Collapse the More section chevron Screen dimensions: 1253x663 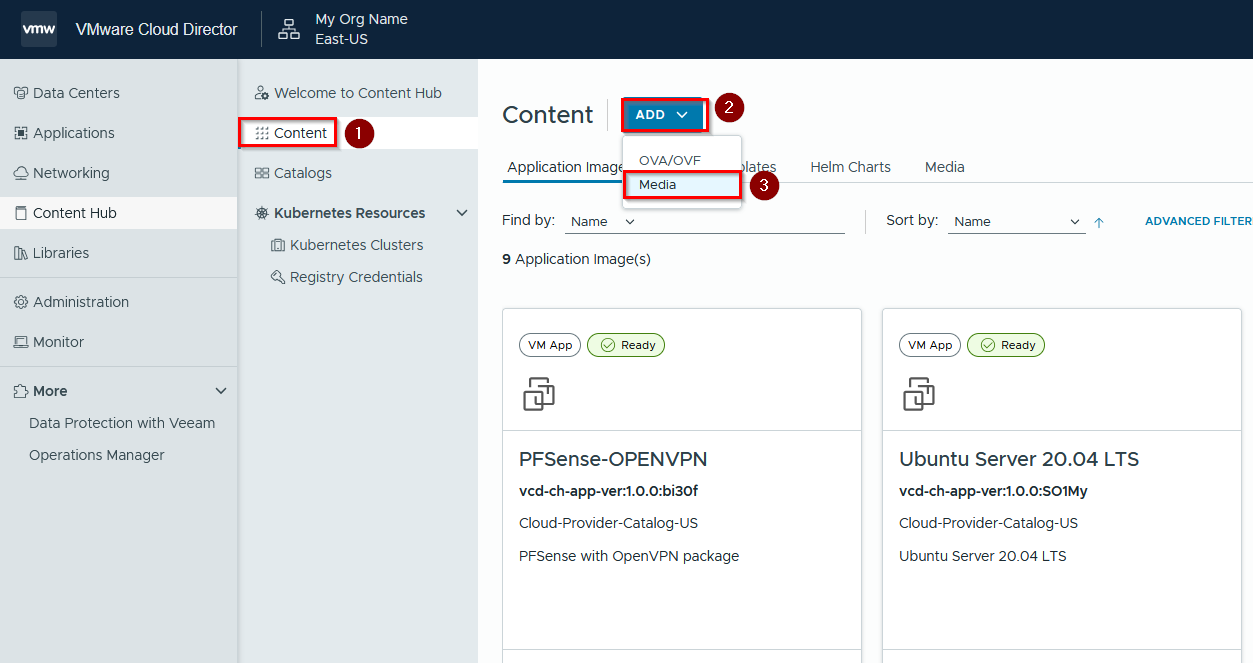point(221,391)
